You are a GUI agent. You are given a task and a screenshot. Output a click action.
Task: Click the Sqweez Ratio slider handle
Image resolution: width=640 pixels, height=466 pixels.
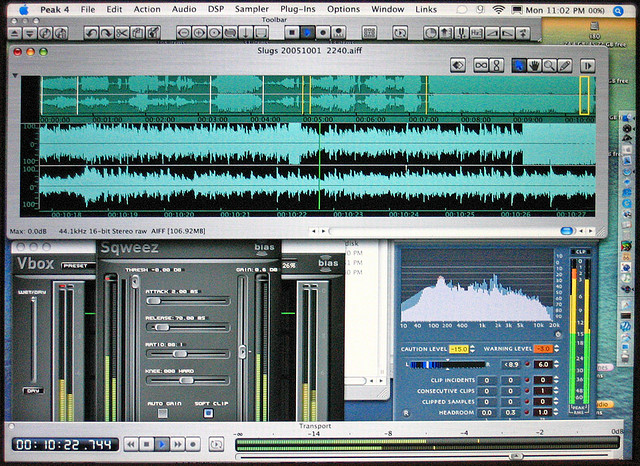pyautogui.click(x=180, y=354)
